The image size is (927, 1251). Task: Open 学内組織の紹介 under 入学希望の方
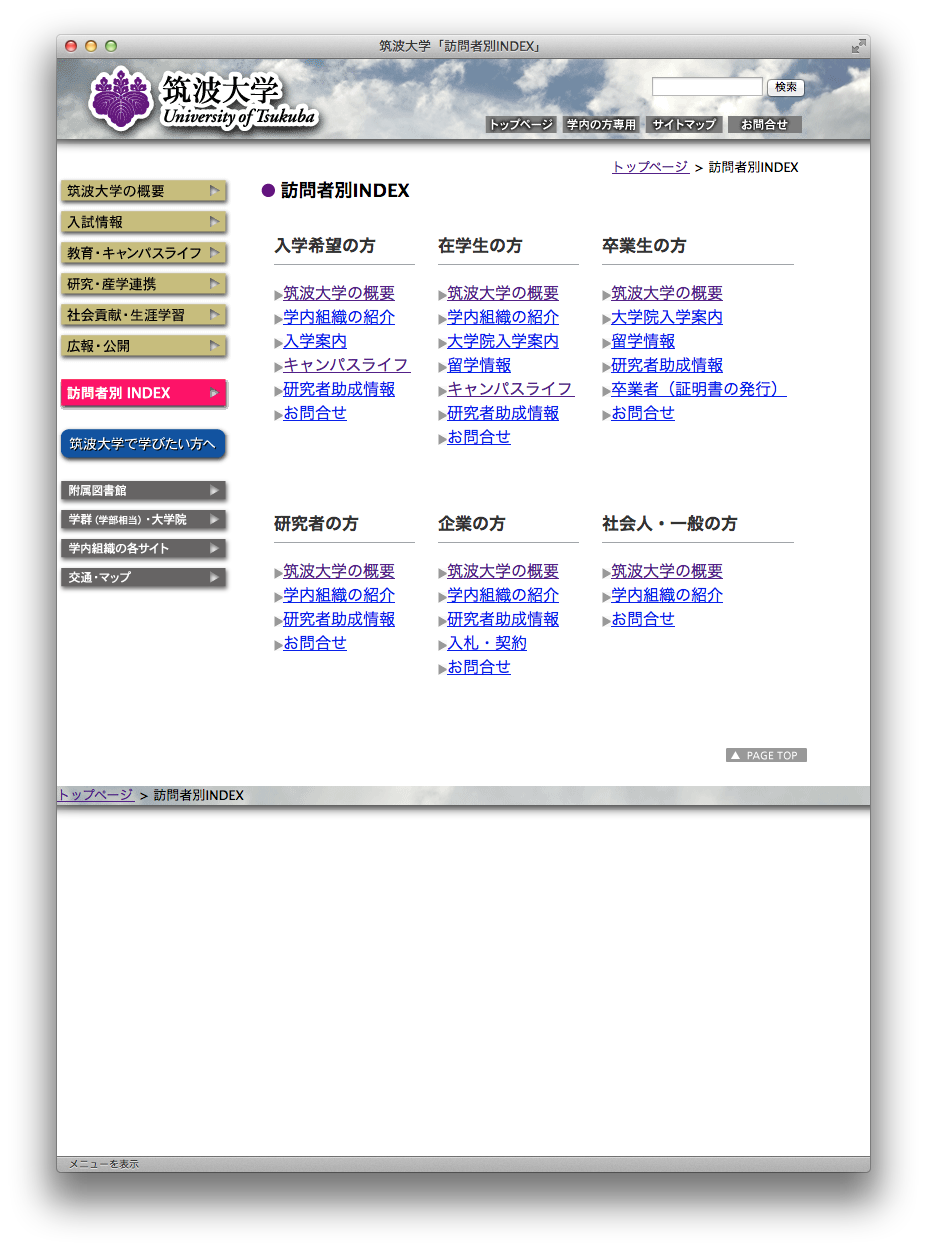339,317
